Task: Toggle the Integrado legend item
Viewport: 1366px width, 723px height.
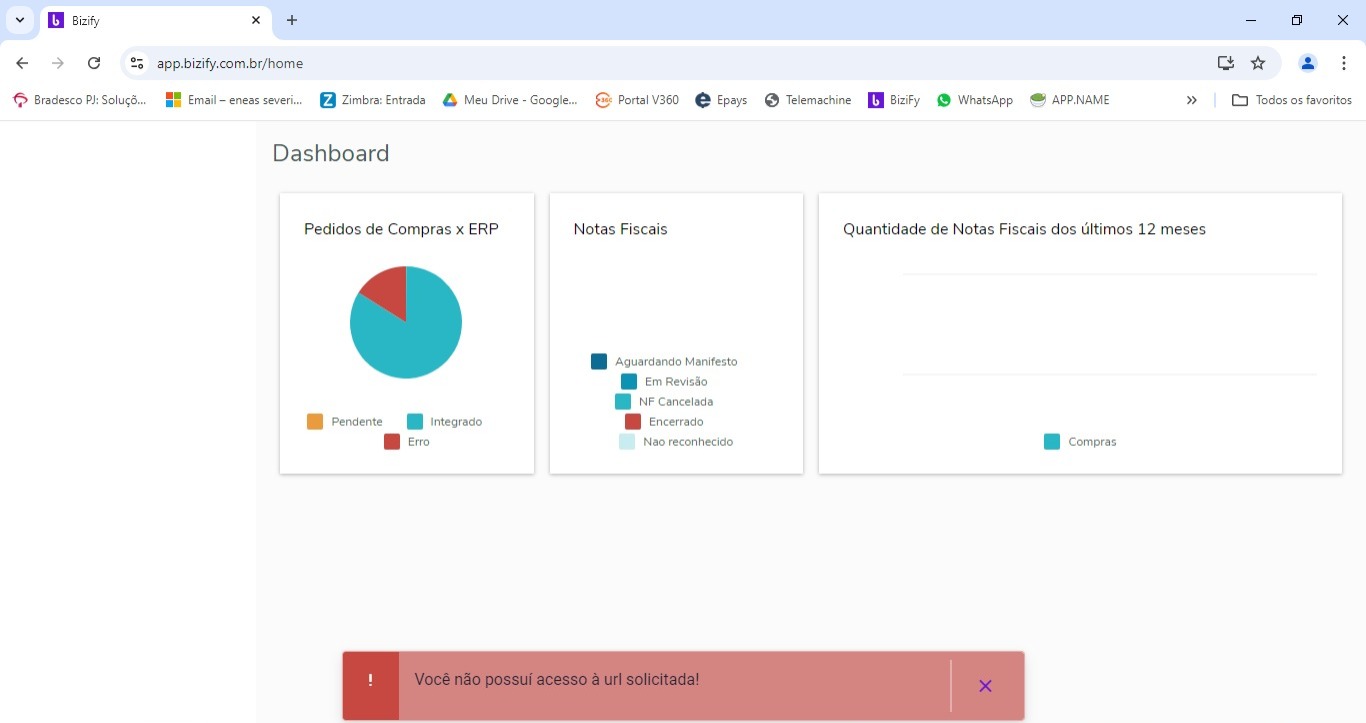Action: point(445,422)
